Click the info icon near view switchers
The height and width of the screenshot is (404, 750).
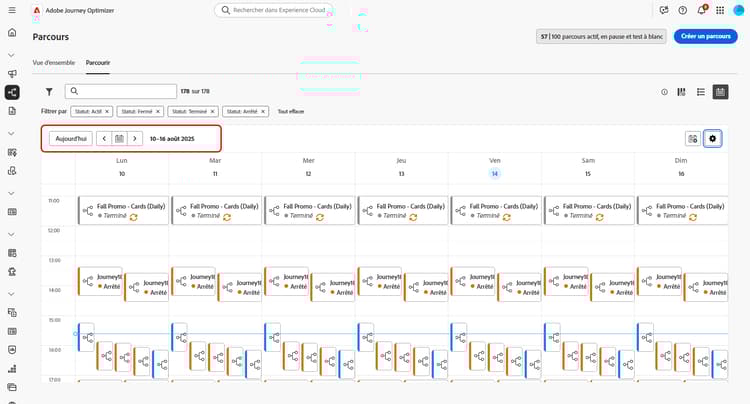click(664, 92)
